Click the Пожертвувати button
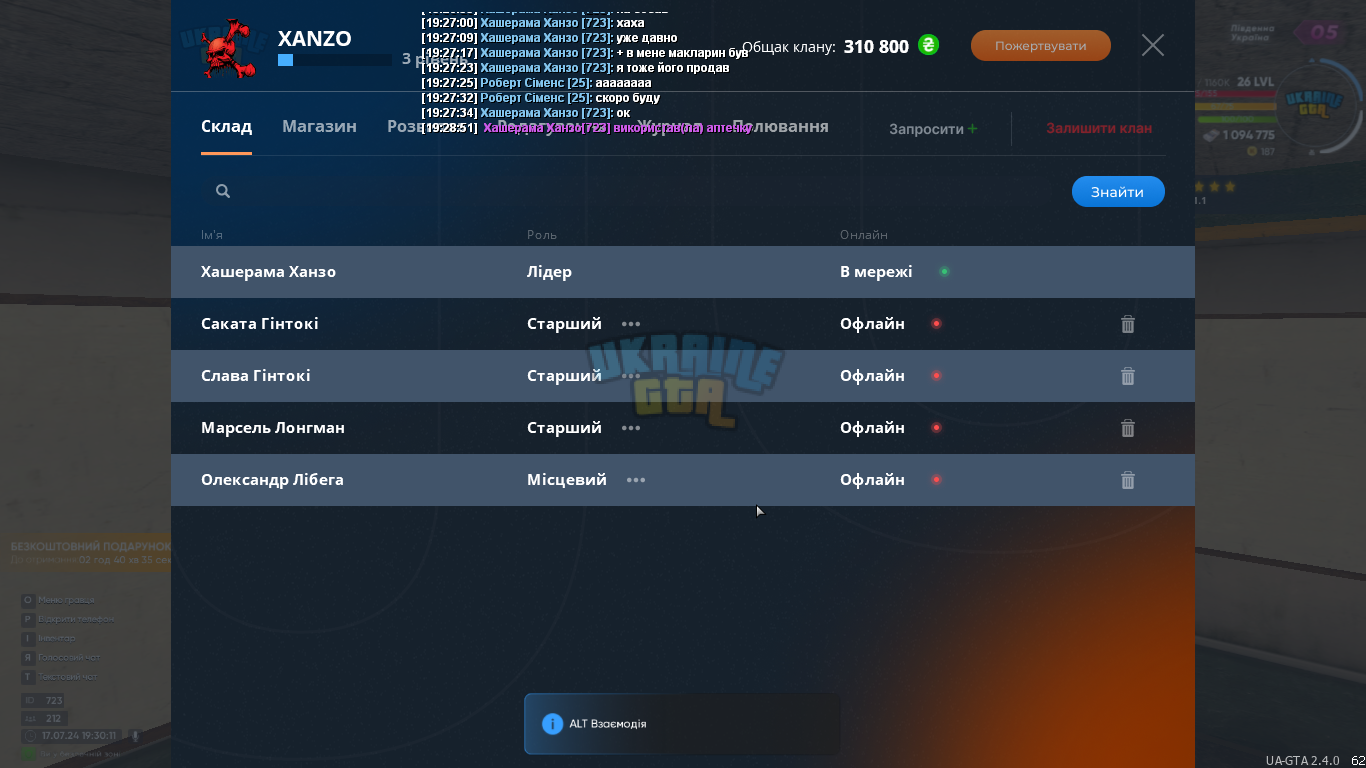 tap(1041, 46)
